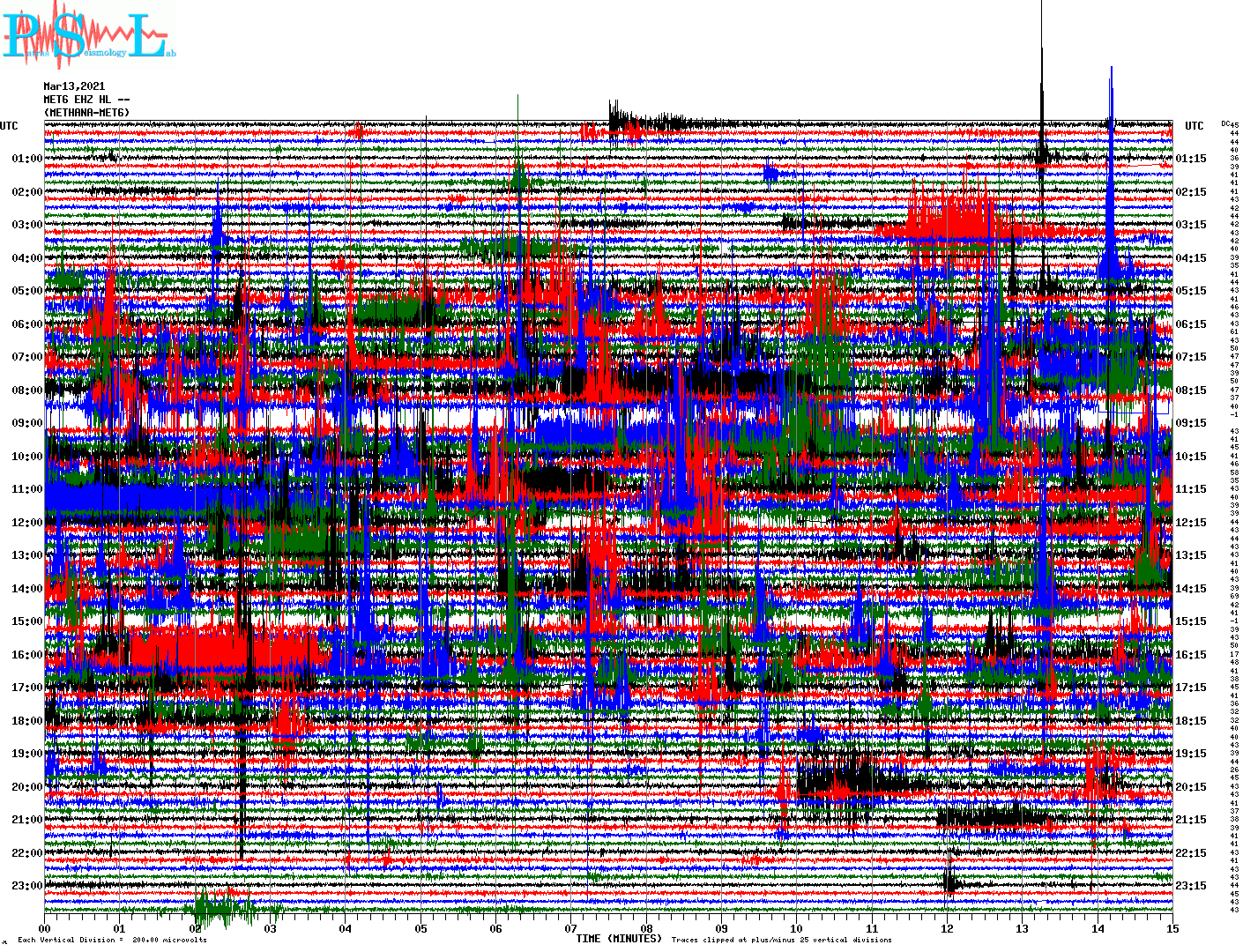
Task: Select the 23:00 hour label on left axis
Action: tap(26, 886)
